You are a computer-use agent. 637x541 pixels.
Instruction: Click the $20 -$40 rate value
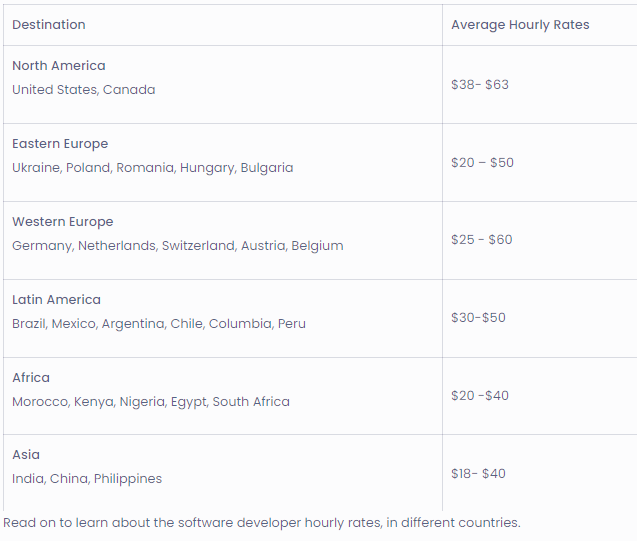click(480, 396)
